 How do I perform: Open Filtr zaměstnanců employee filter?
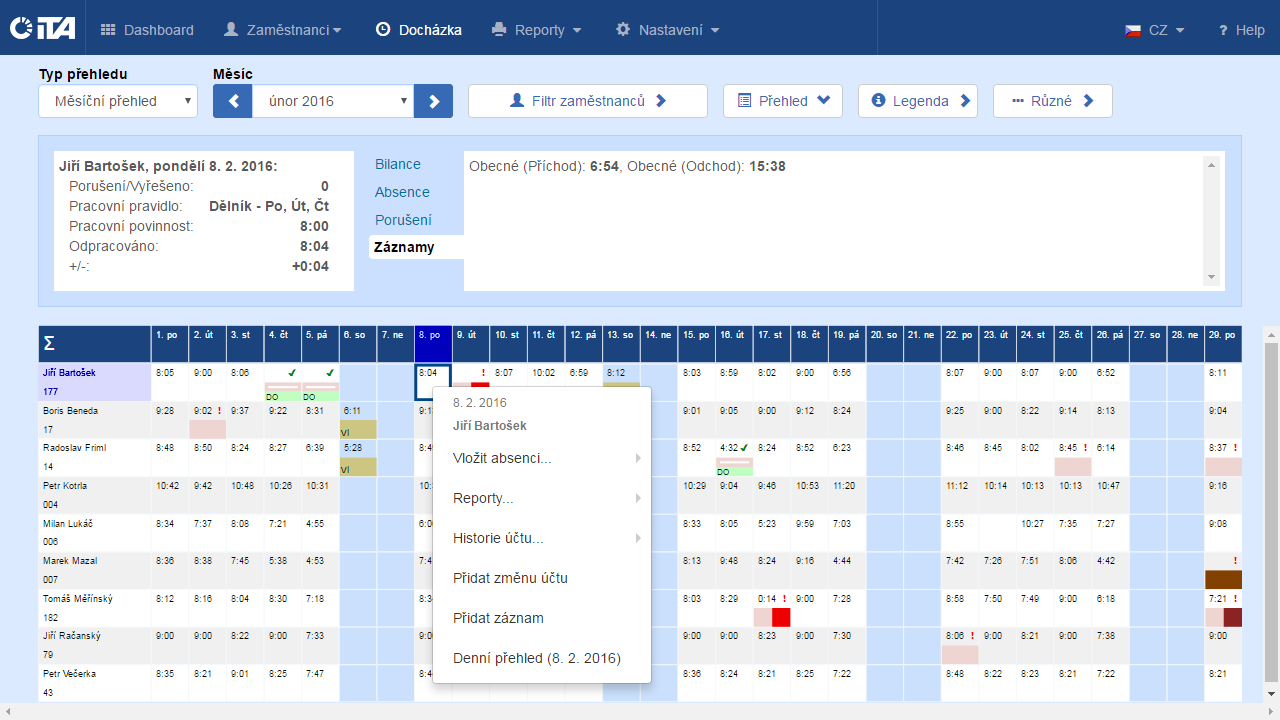click(x=587, y=101)
